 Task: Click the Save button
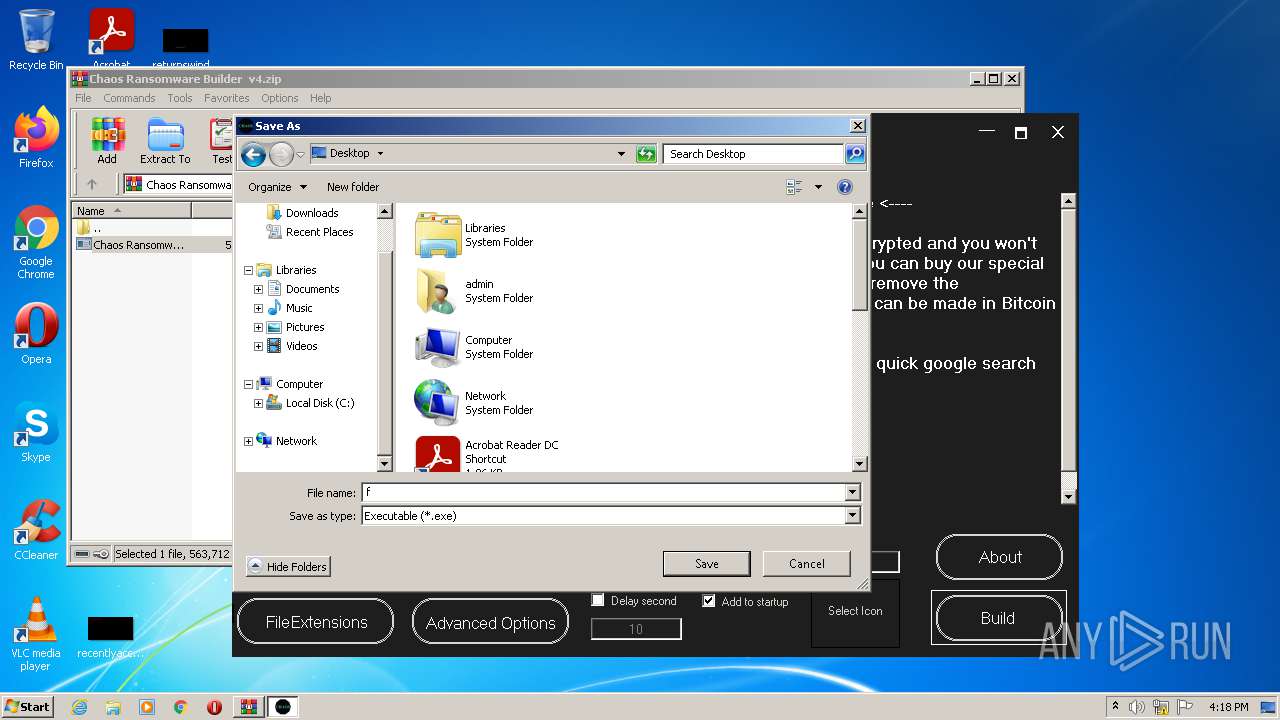click(x=707, y=564)
